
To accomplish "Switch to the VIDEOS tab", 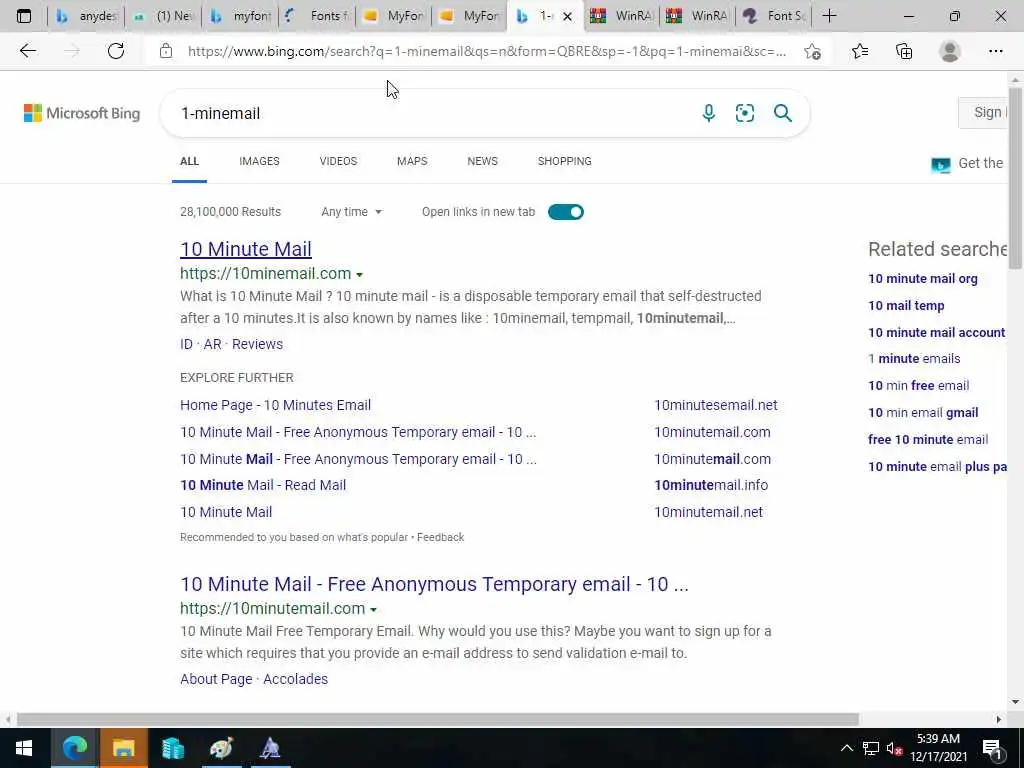I will (x=338, y=161).
